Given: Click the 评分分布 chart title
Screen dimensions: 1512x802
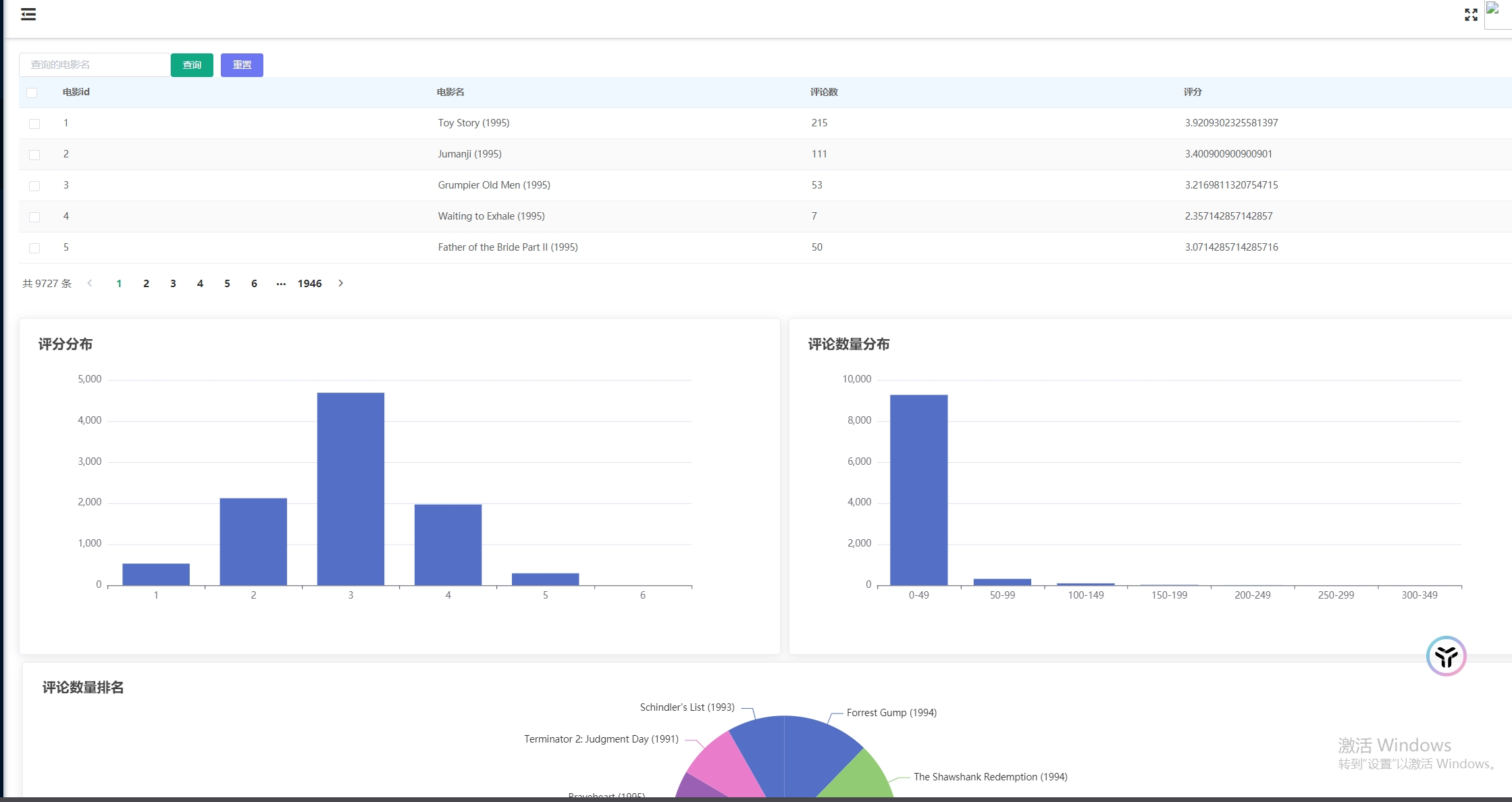Looking at the screenshot, I should 66,344.
